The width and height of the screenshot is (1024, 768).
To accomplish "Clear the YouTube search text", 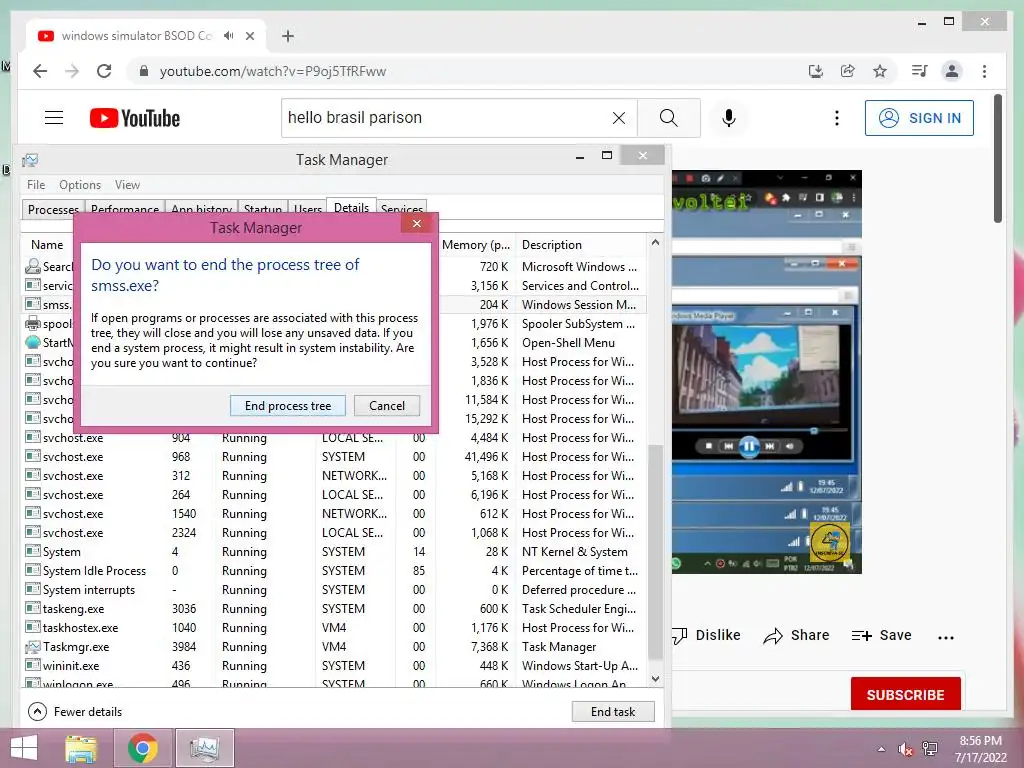I will pos(618,118).
